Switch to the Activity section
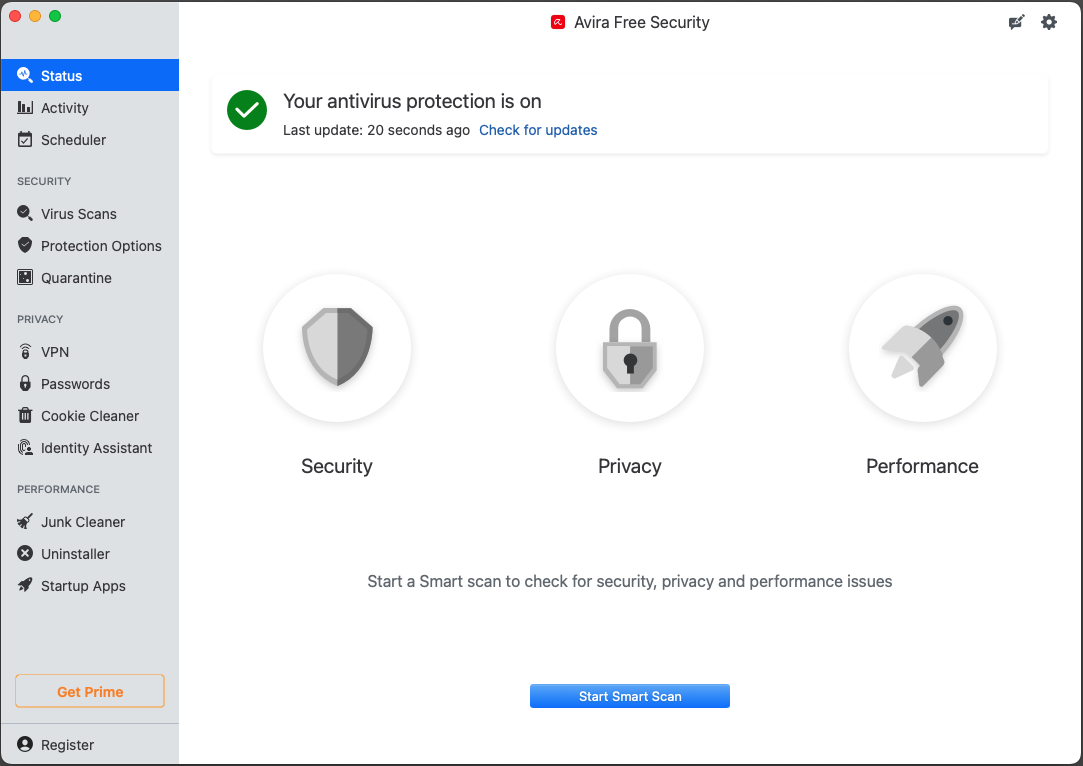 pos(65,108)
